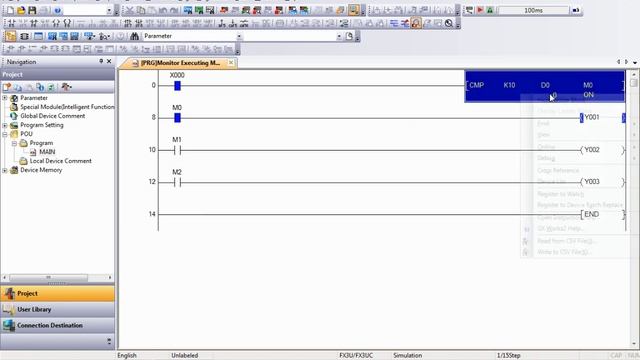Select the M0 contact on rung 8
640x360 pixels.
(x=177, y=118)
